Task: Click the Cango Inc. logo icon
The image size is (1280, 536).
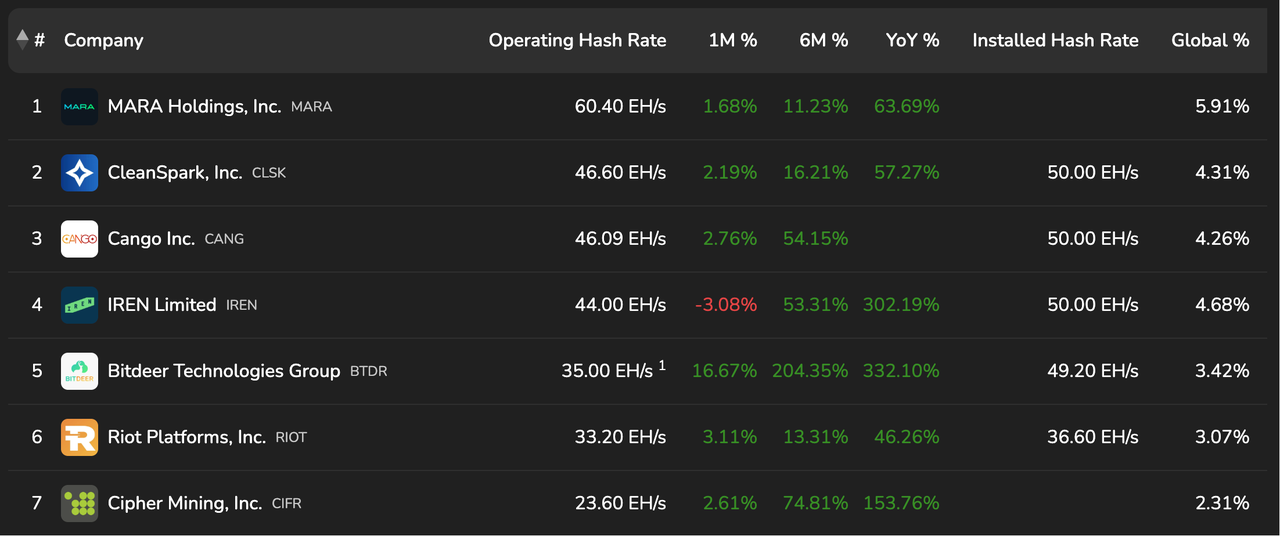Action: 79,239
